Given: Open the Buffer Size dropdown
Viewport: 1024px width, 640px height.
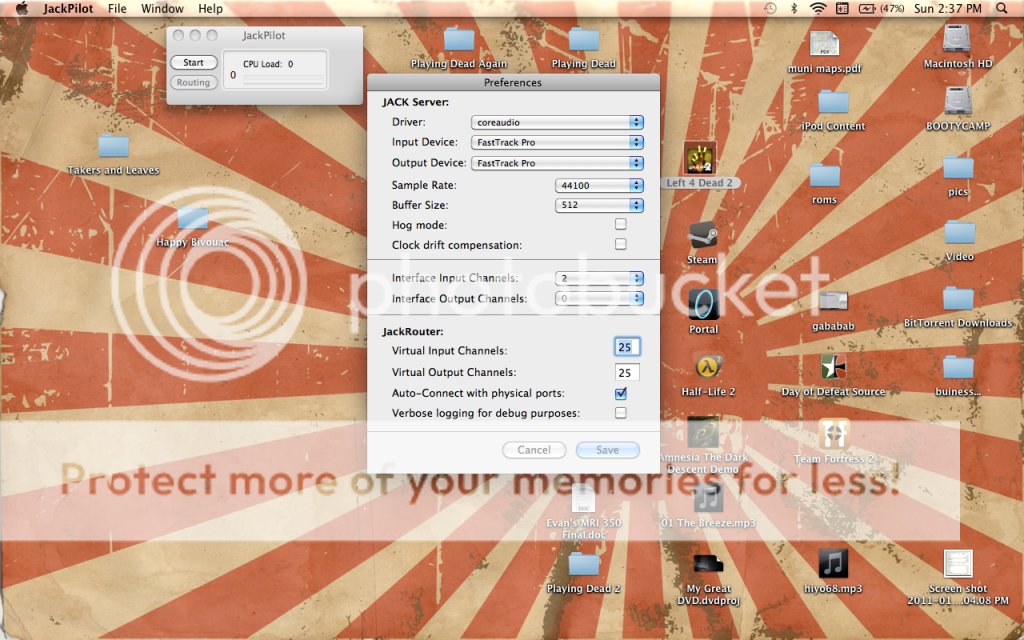Looking at the screenshot, I should click(599, 205).
